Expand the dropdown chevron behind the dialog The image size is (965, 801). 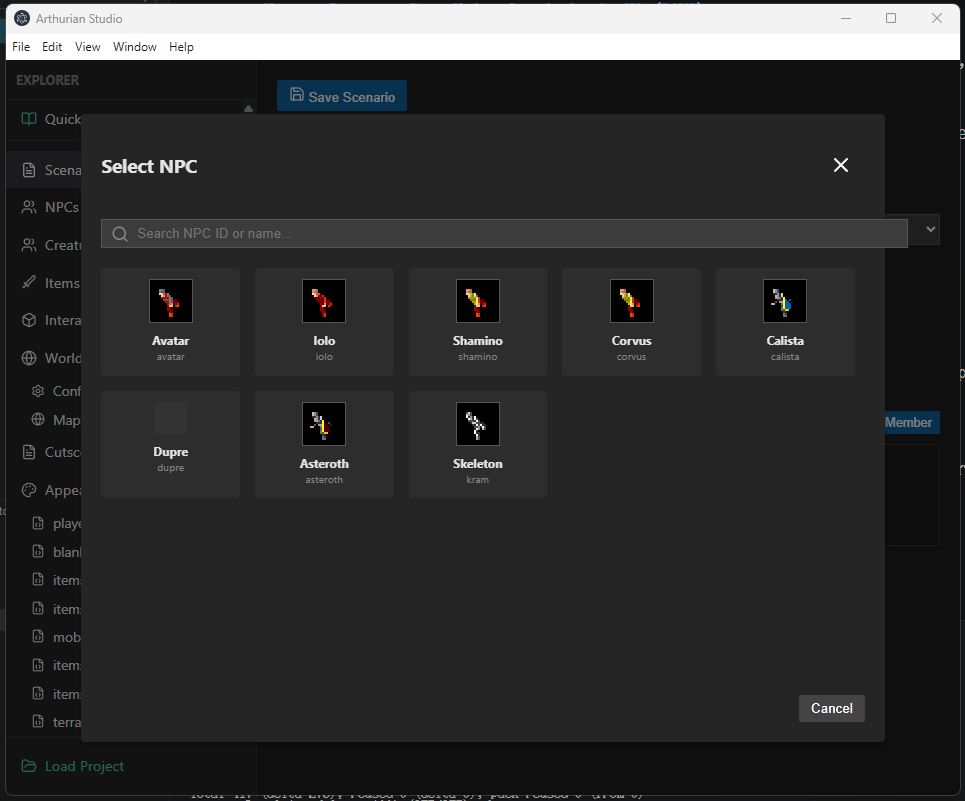pyautogui.click(x=931, y=229)
